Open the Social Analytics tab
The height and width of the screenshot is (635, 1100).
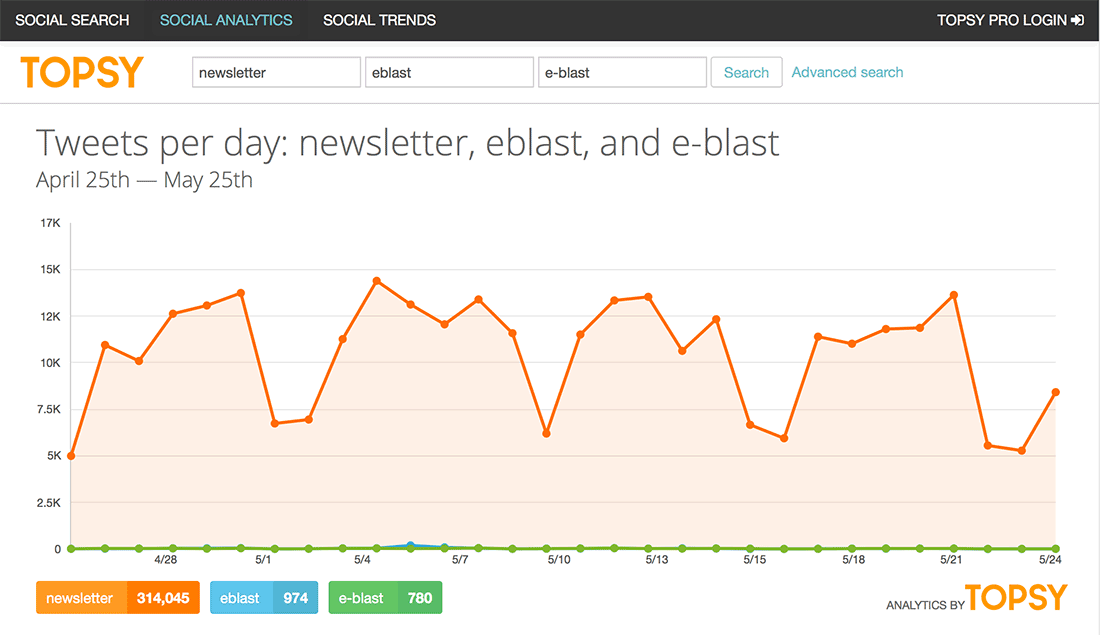pyautogui.click(x=226, y=20)
